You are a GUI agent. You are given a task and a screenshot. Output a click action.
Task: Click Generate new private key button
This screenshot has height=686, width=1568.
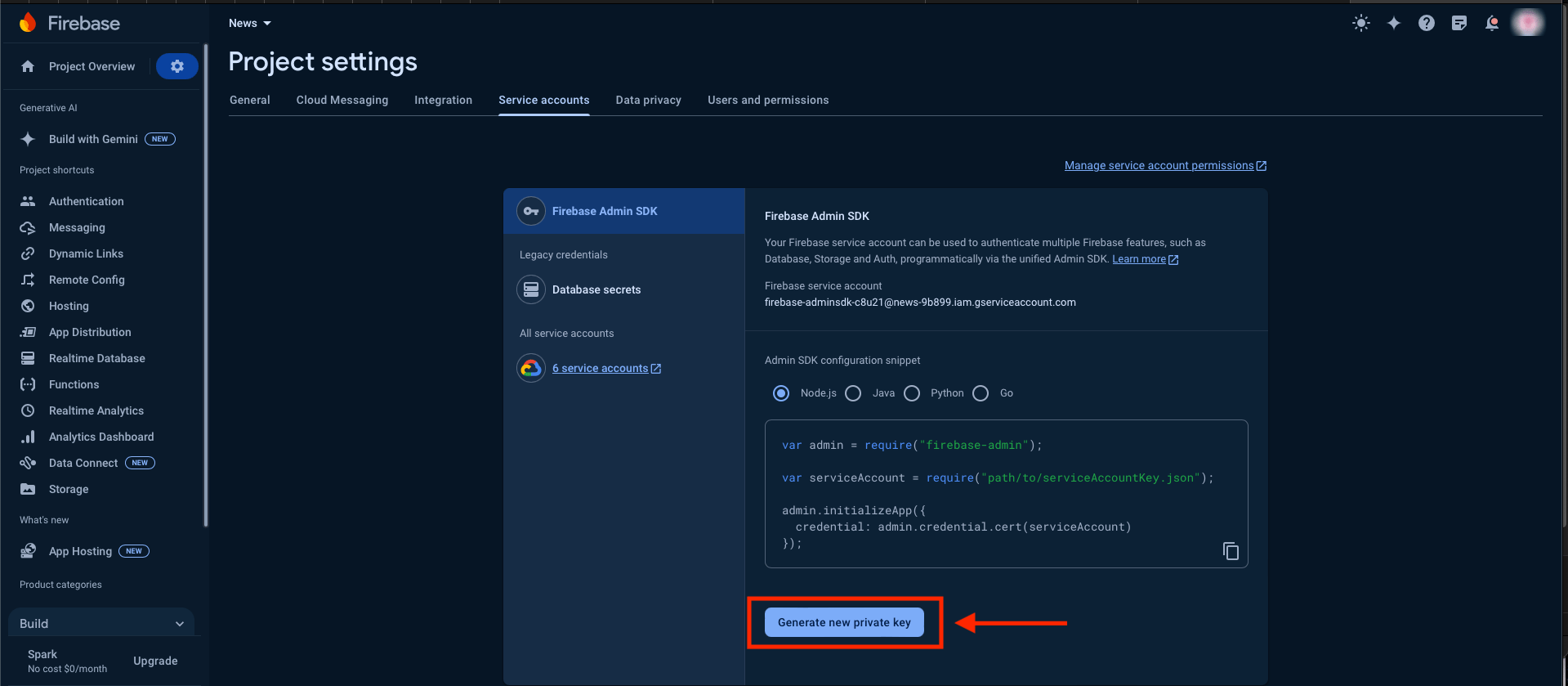point(843,622)
